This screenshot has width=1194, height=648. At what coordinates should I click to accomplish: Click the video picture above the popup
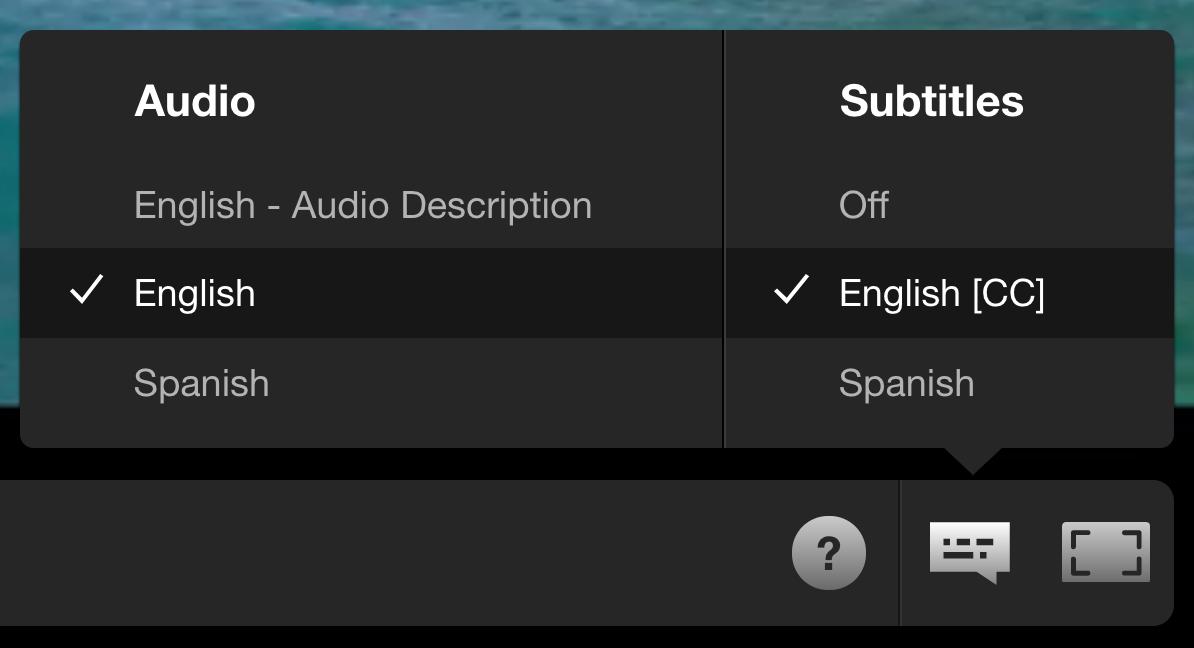pyautogui.click(x=600, y=14)
